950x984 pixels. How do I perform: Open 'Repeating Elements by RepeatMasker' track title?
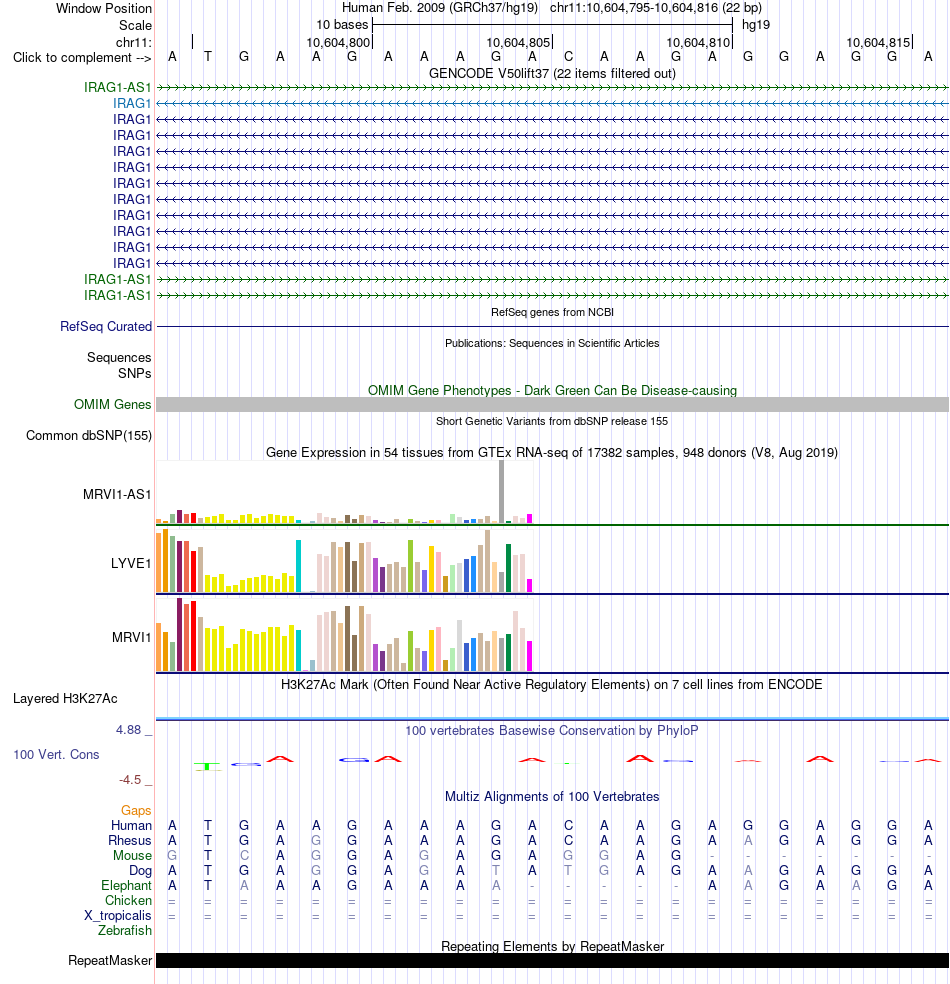pyautogui.click(x=552, y=946)
